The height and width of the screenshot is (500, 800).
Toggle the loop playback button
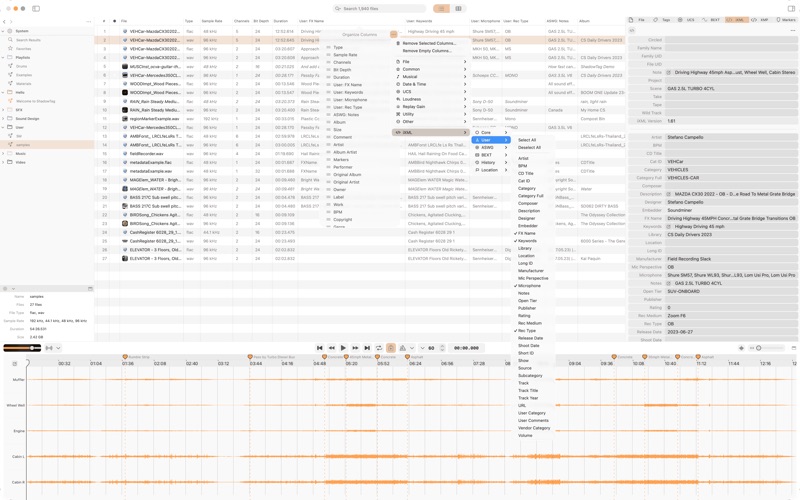(379, 348)
